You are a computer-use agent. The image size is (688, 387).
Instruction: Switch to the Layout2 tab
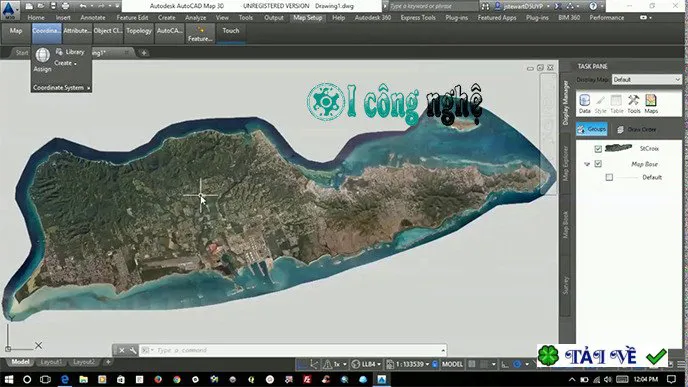coord(83,362)
